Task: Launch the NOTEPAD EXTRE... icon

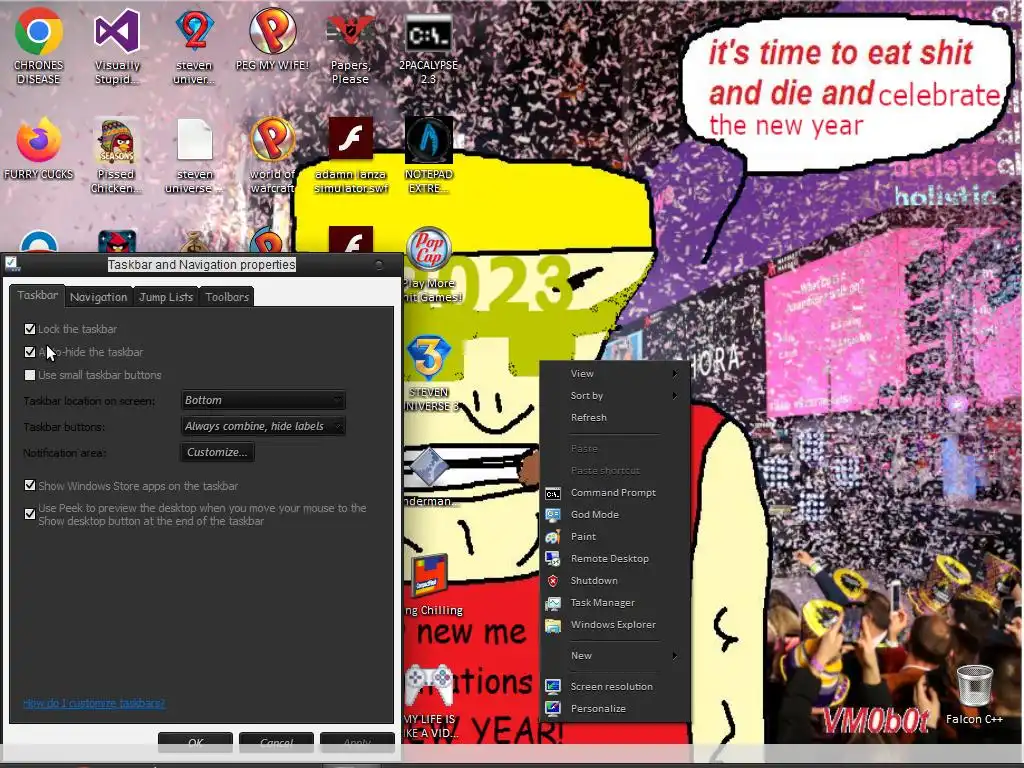Action: pyautogui.click(x=428, y=140)
